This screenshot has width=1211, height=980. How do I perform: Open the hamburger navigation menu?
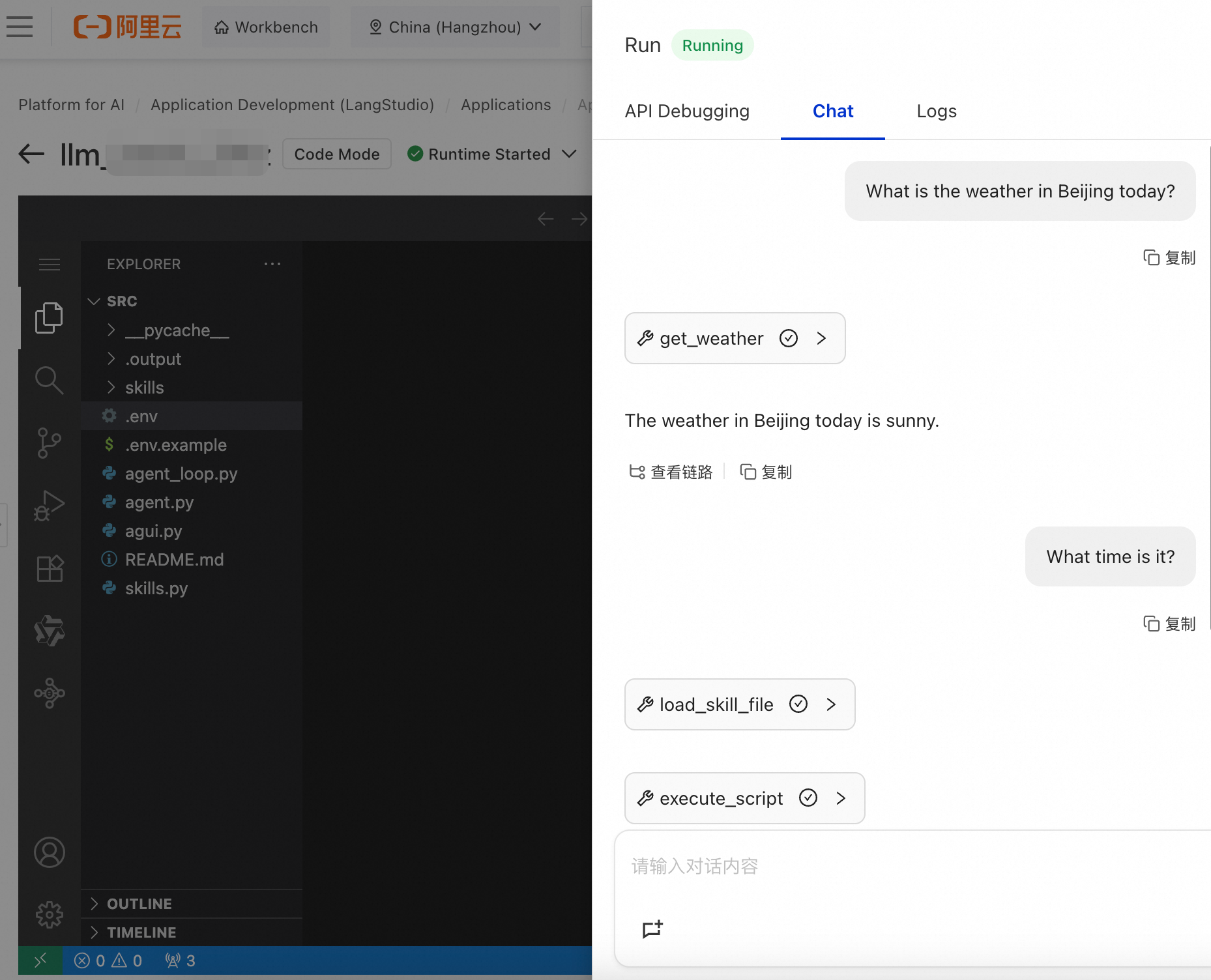[x=20, y=27]
